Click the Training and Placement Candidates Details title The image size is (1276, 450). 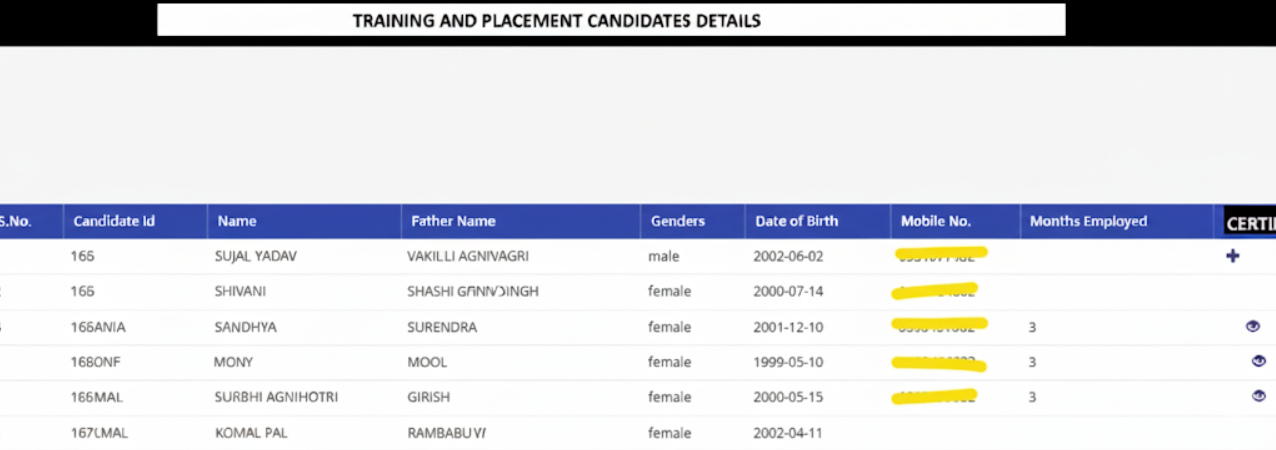pos(557,20)
